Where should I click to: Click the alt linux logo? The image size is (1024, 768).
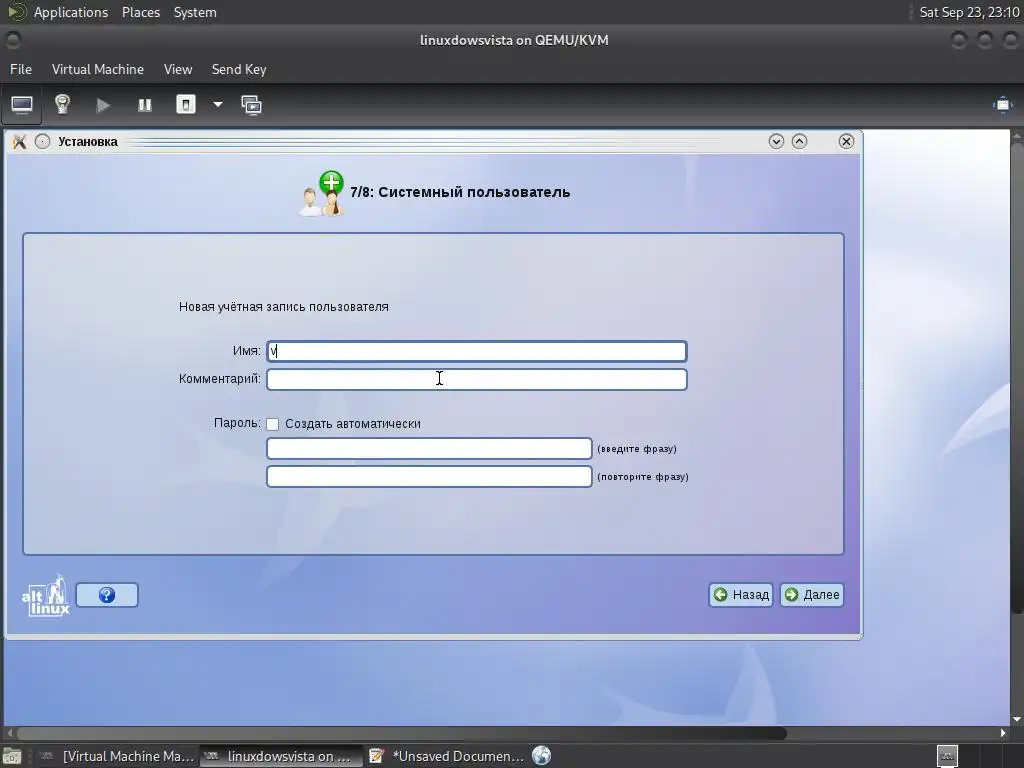pos(46,595)
